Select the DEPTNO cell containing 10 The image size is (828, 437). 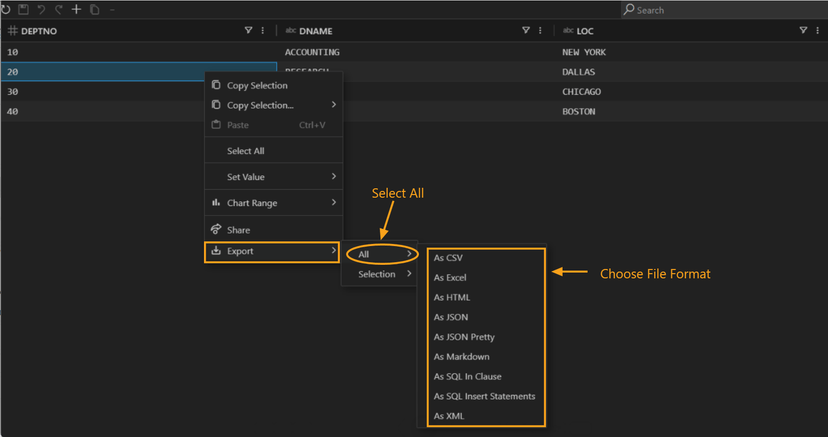point(139,52)
